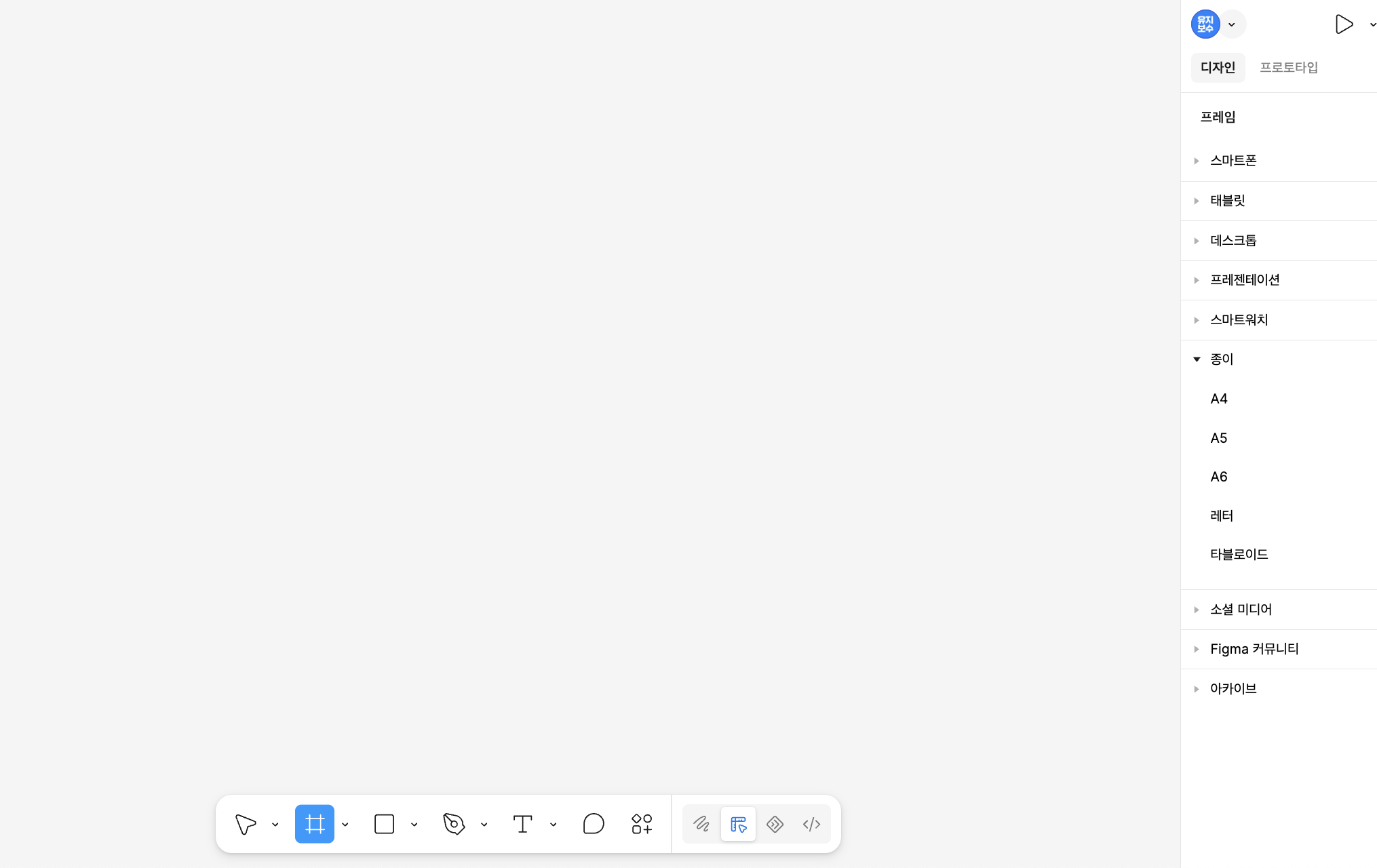The image size is (1377, 868).
Task: Choose the A4 frame preset
Action: tap(1279, 399)
